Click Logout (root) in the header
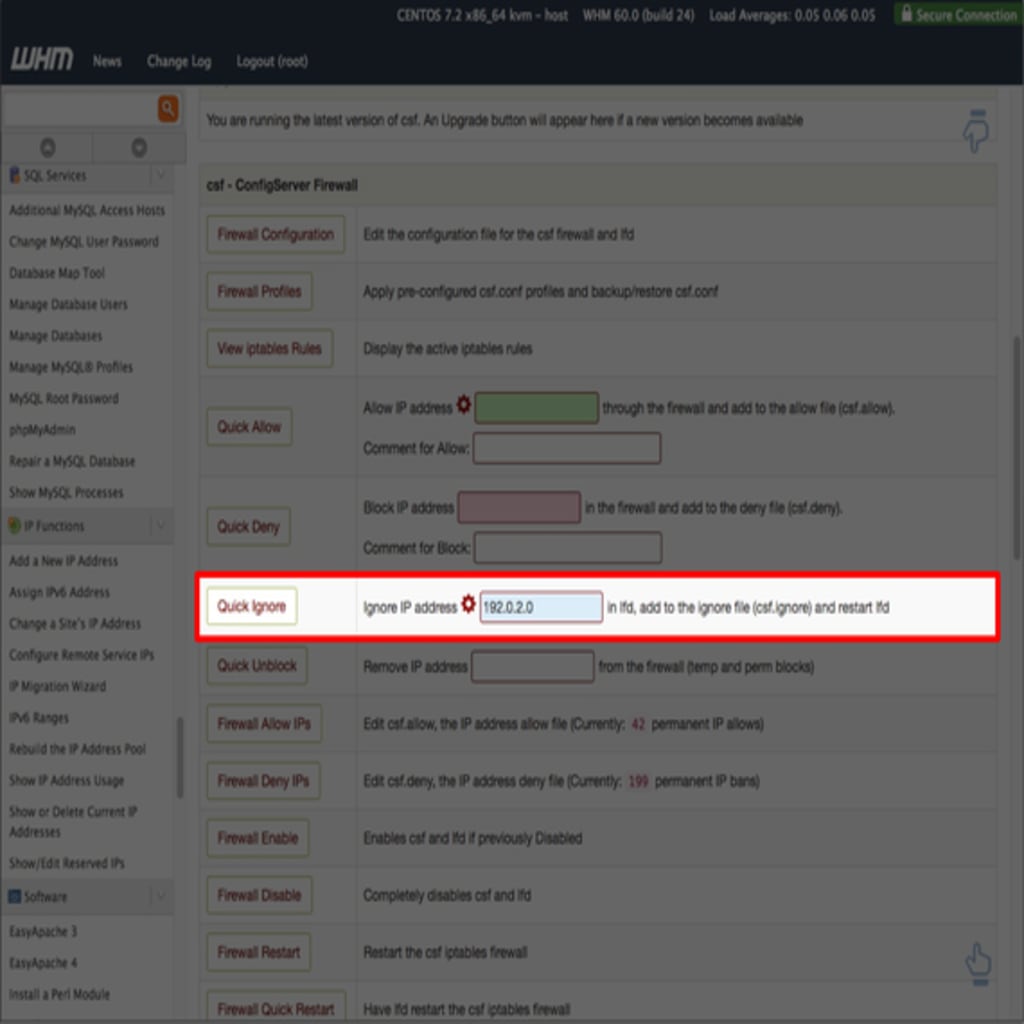This screenshot has width=1024, height=1024. coord(272,61)
